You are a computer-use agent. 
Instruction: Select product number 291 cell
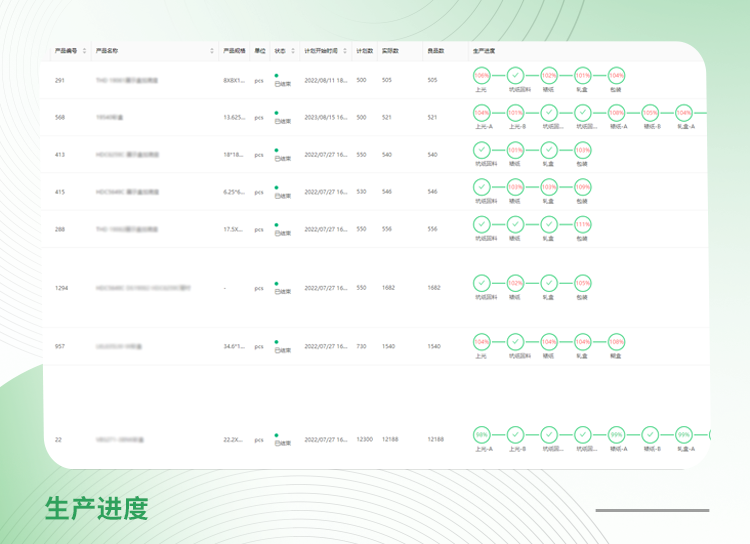tap(60, 80)
